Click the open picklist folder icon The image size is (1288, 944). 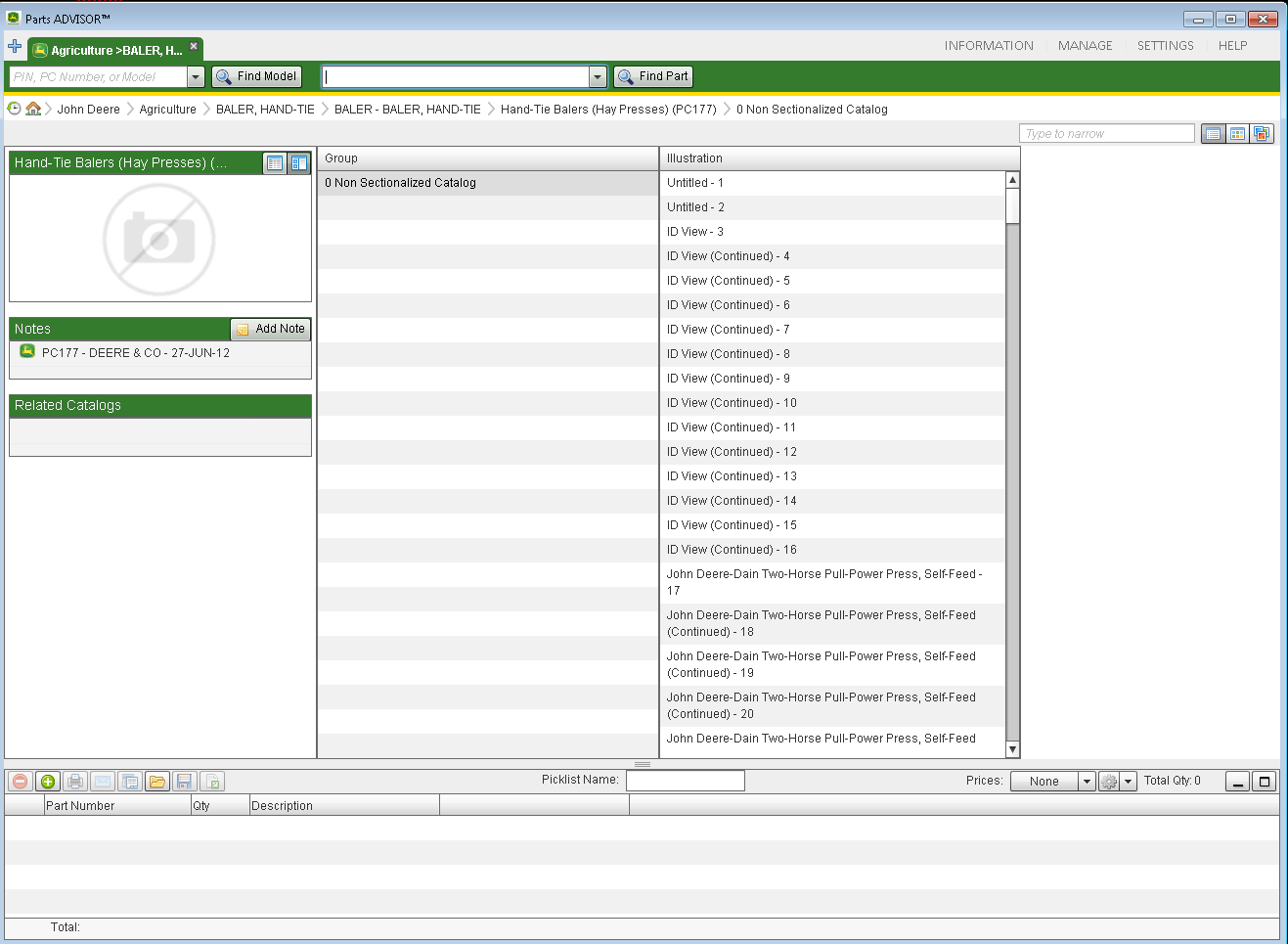point(156,782)
